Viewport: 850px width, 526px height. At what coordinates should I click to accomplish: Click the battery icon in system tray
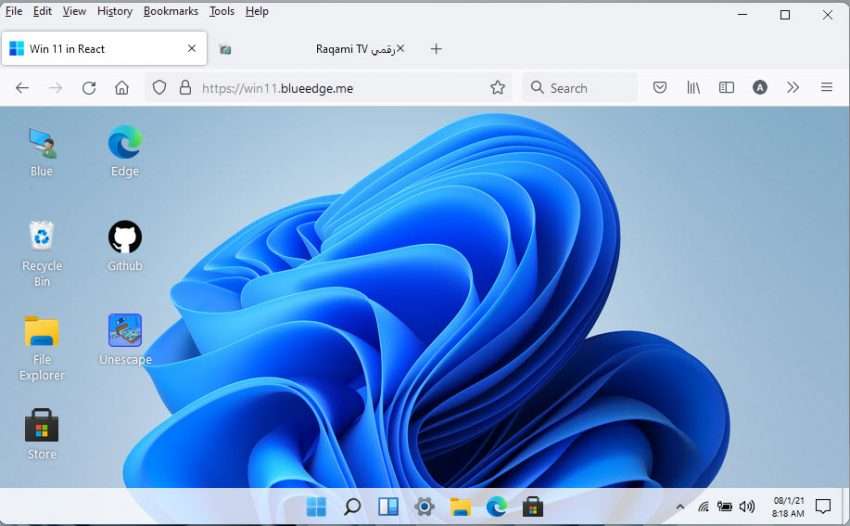[x=725, y=506]
